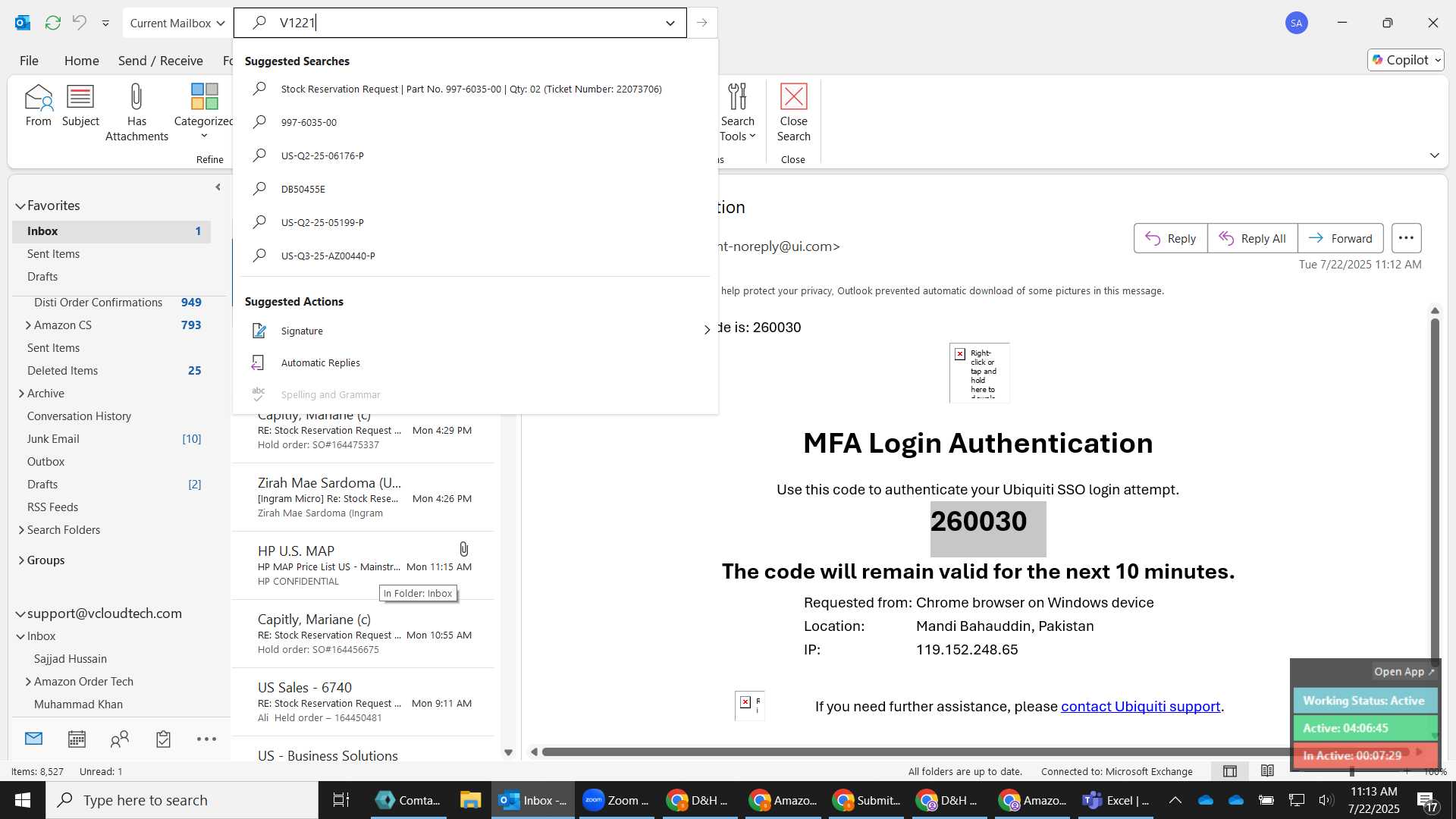Expand Amazon Order Tech folder
This screenshot has height=819, width=1456.
[x=28, y=682]
